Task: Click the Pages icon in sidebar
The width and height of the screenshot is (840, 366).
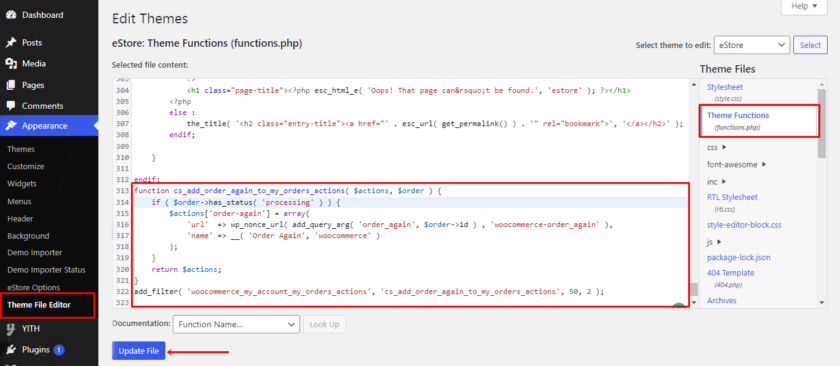Action: click(11, 85)
